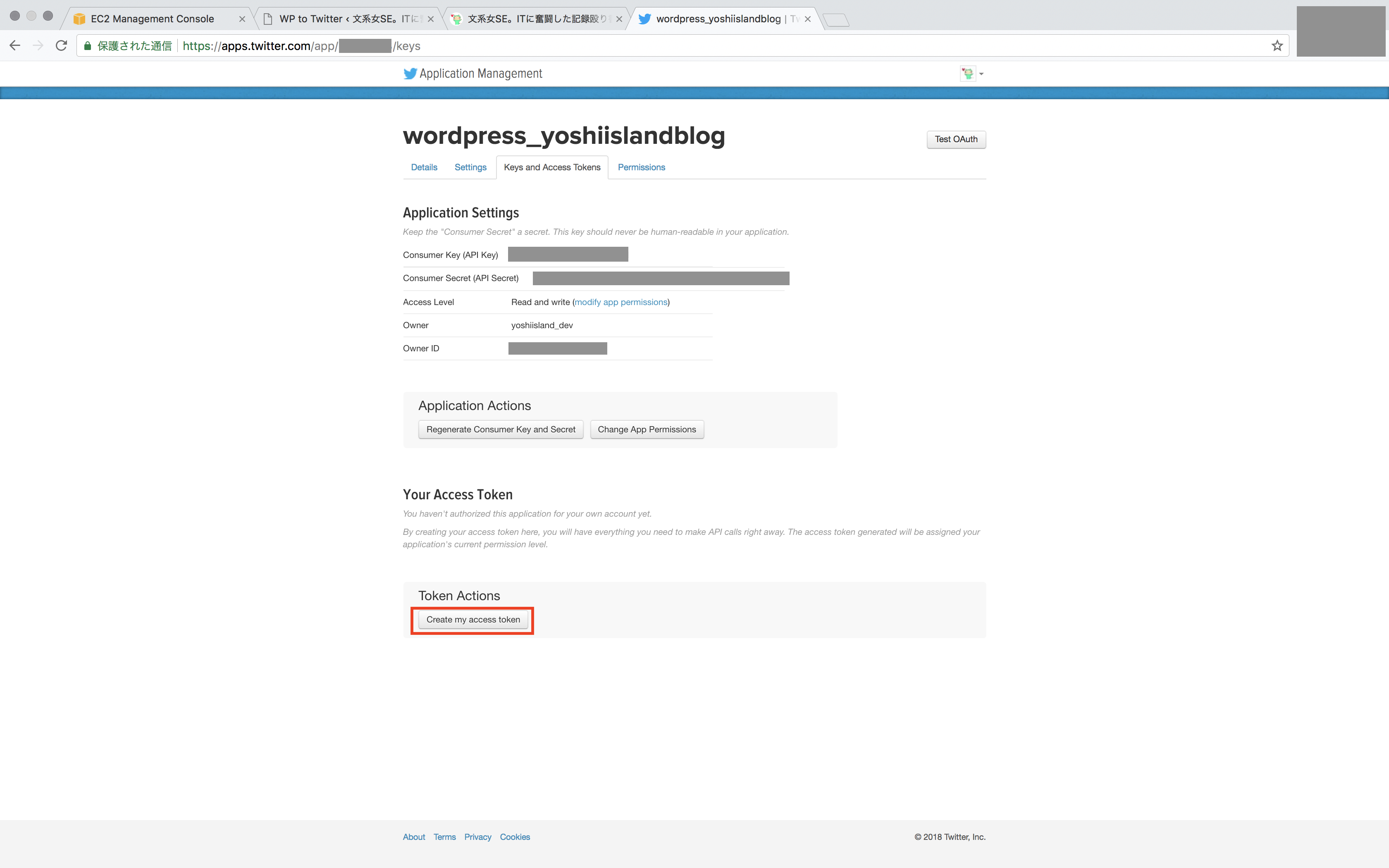Open a new browser tab
Viewport: 1389px width, 868px height.
pos(836,20)
